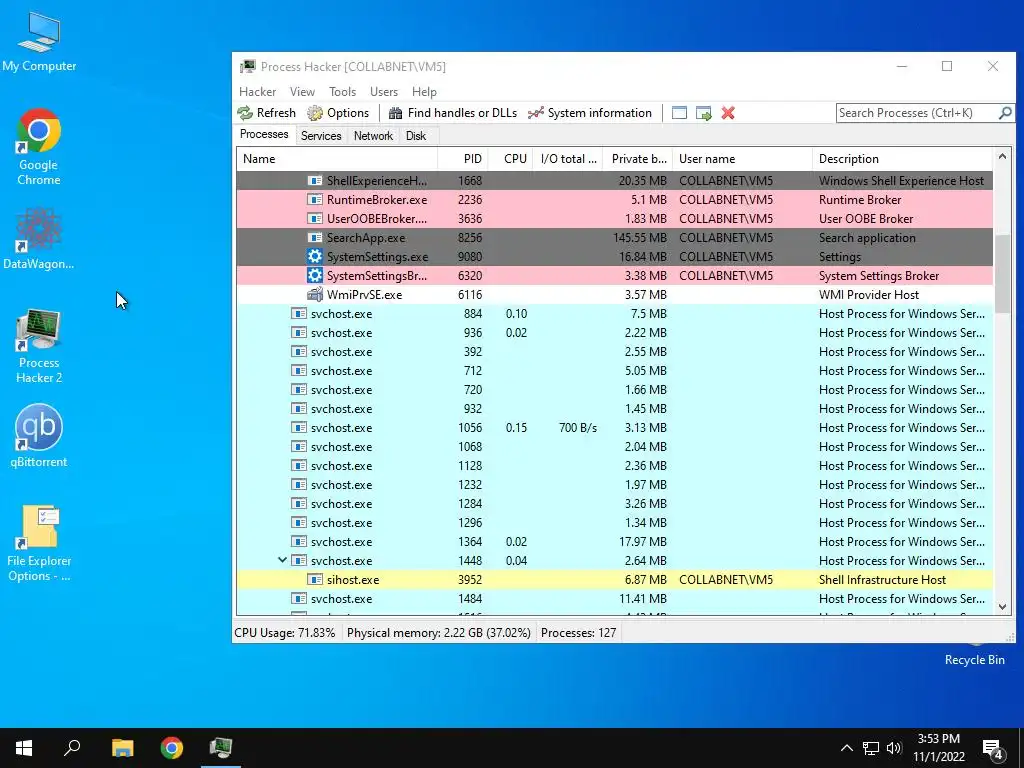Screen dimensions: 1024x768
Task: Open the Users menu
Action: tap(383, 92)
